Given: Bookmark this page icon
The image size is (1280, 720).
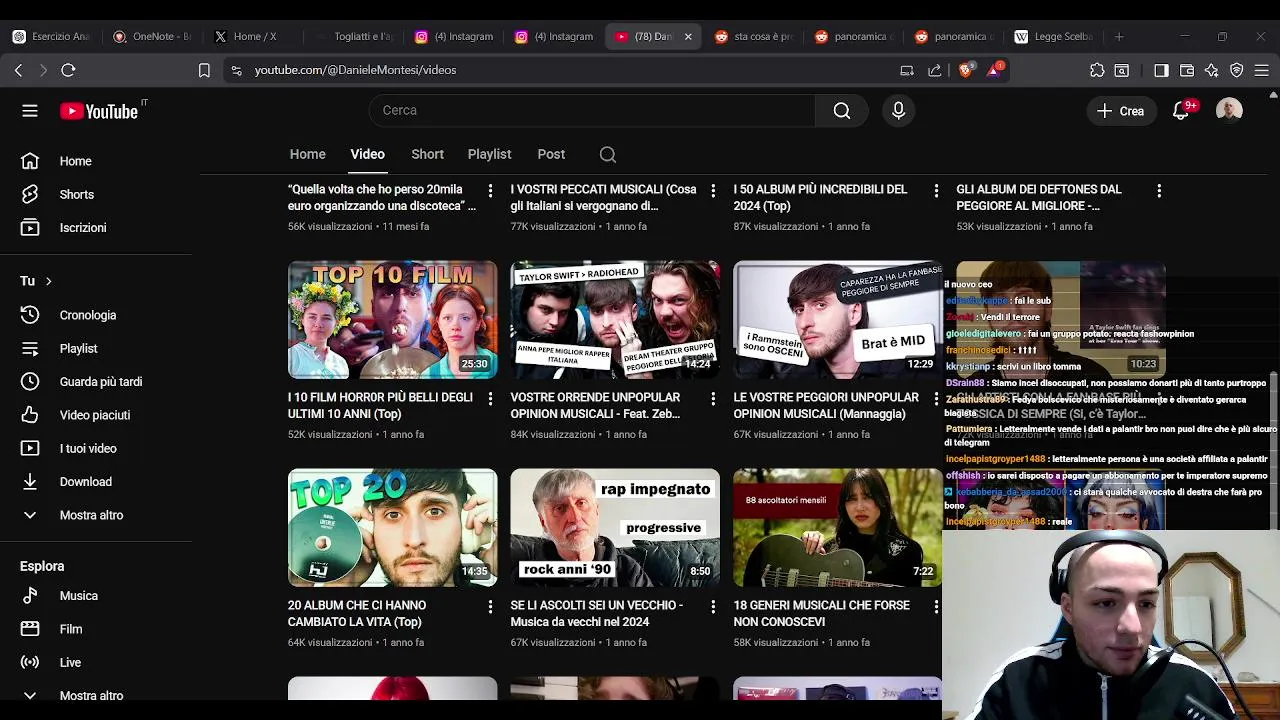Looking at the screenshot, I should (x=204, y=70).
